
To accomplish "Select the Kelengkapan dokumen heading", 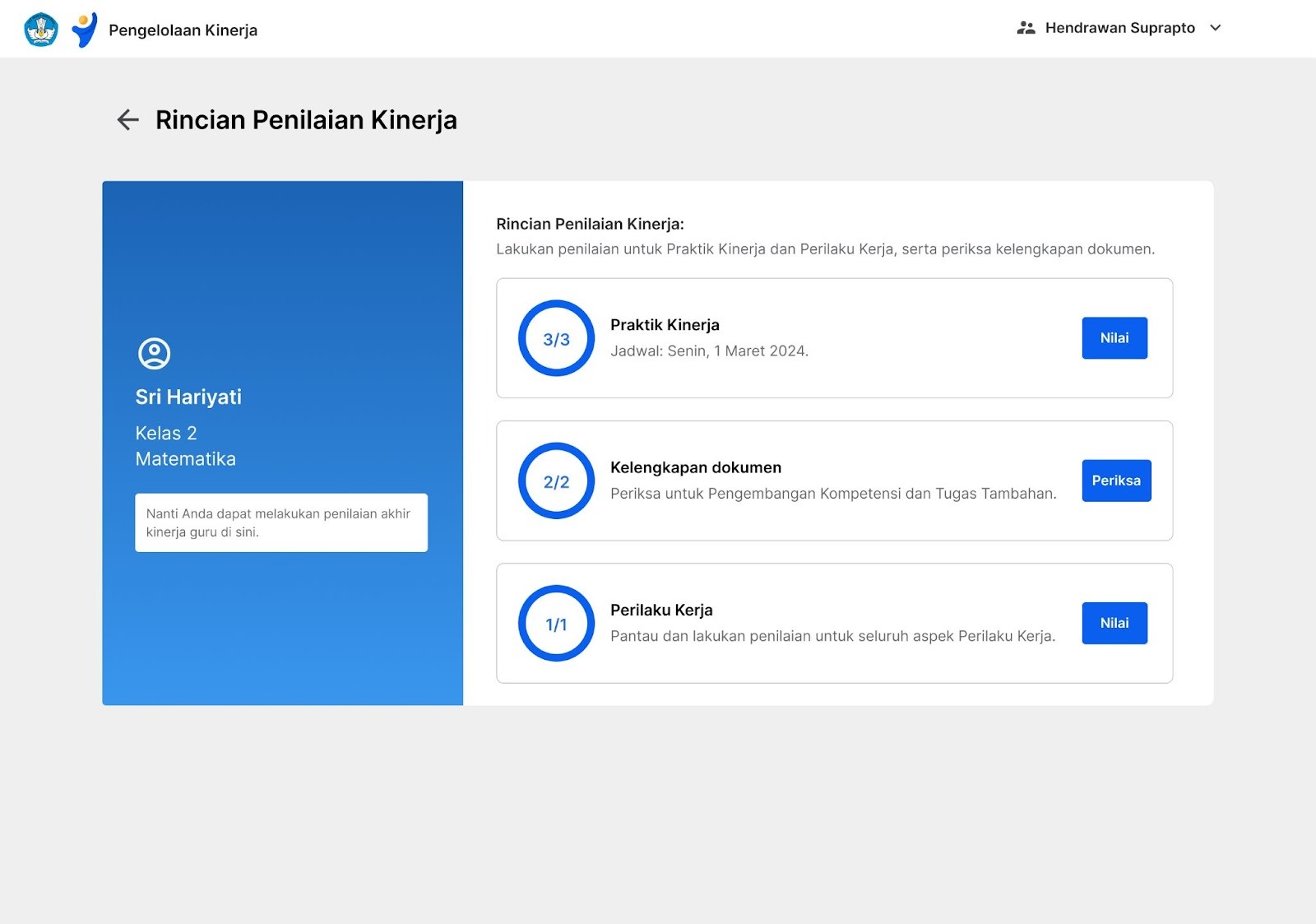I will (x=695, y=467).
